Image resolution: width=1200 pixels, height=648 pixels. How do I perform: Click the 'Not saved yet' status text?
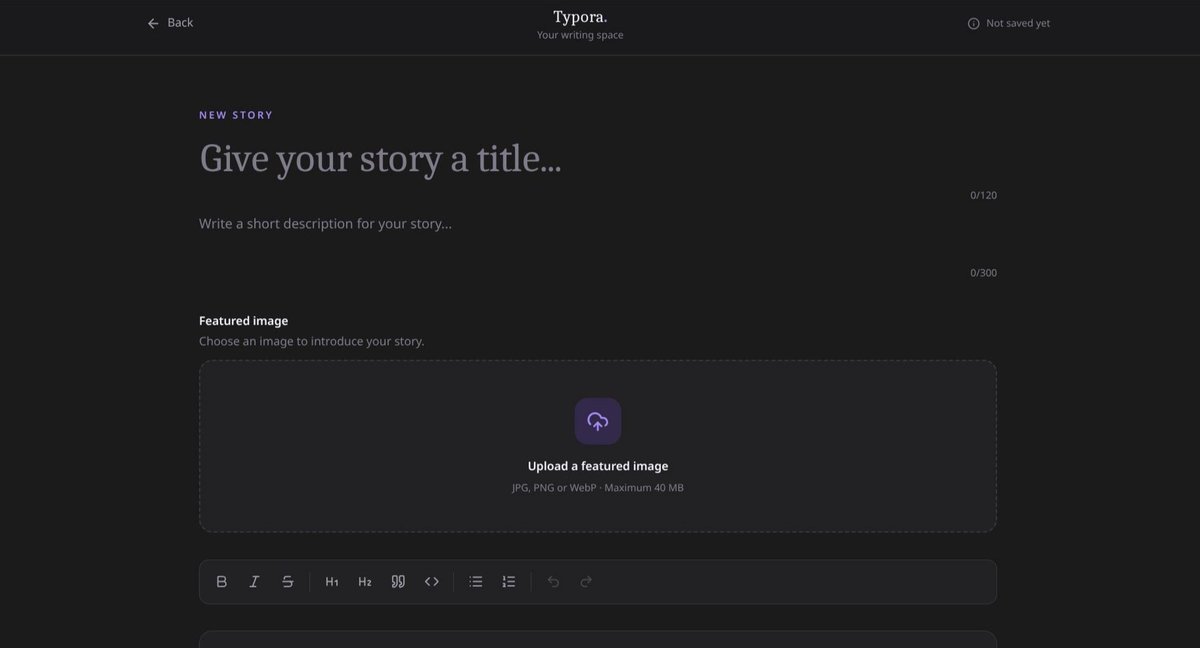click(x=1018, y=24)
